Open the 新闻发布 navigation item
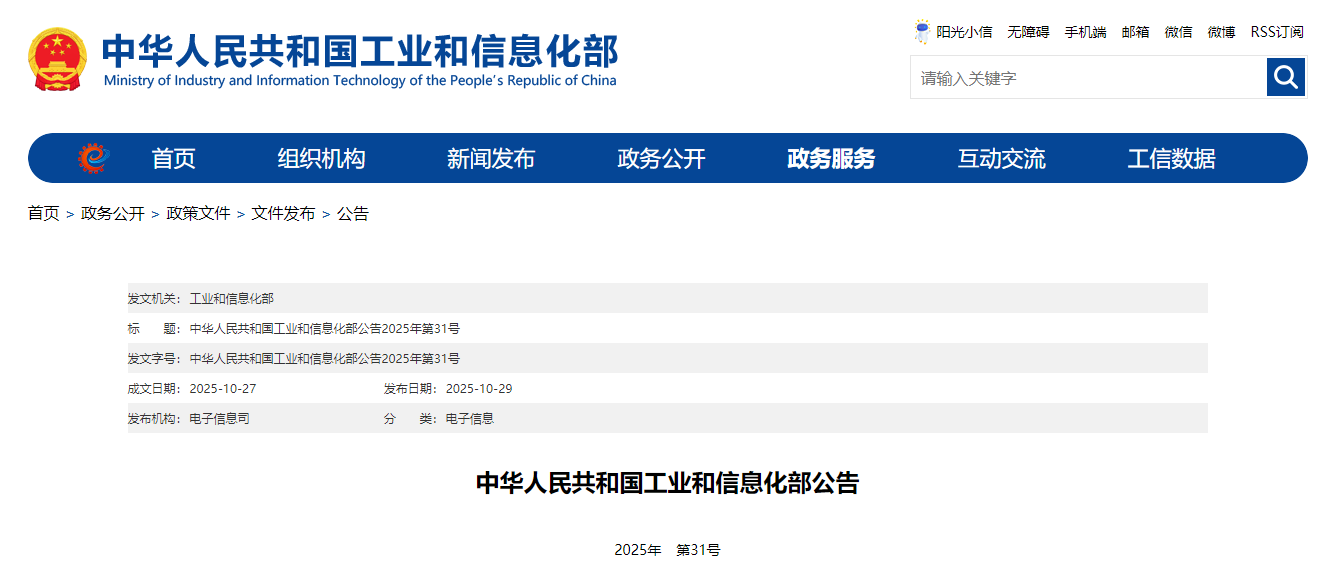The height and width of the screenshot is (582, 1339). coord(491,157)
